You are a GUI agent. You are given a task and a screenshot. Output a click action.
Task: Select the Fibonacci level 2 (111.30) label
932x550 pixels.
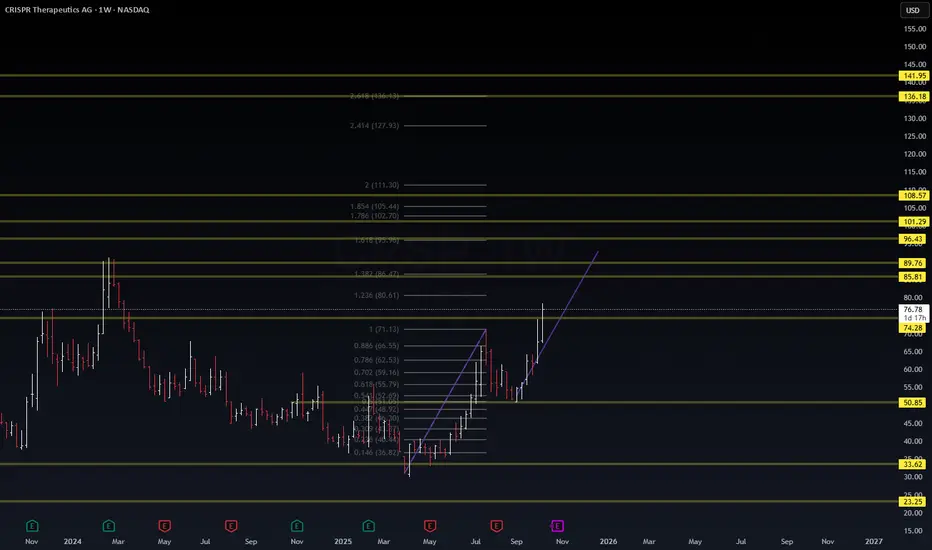382,185
